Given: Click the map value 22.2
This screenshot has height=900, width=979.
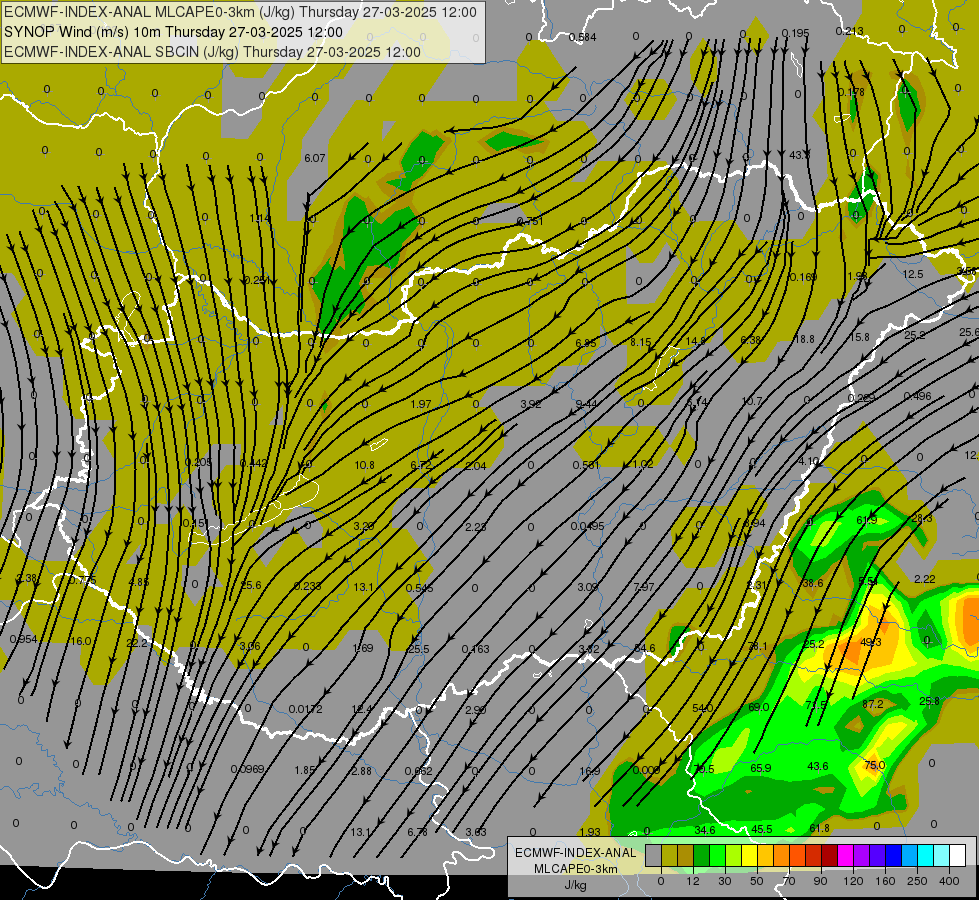Looking at the screenshot, I should [x=137, y=643].
